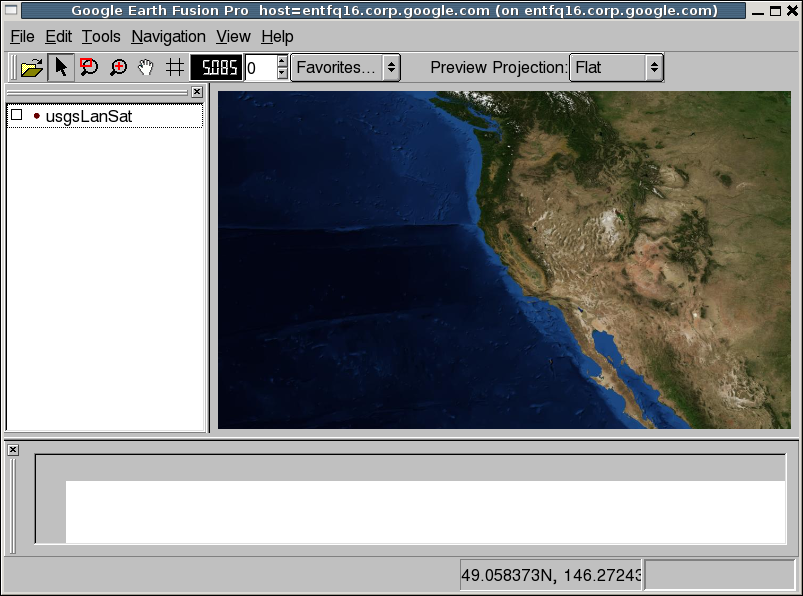Open the View menu
The image size is (803, 596).
[233, 36]
